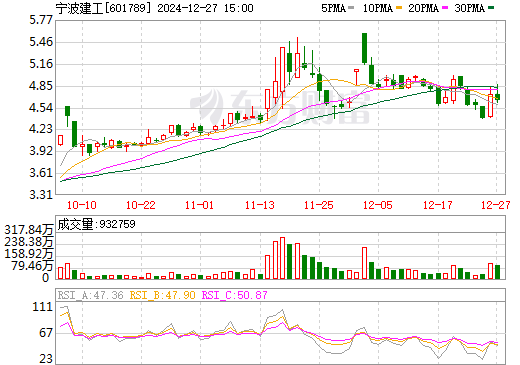
Task: Click date axis label 12-05
Action: [x=378, y=205]
